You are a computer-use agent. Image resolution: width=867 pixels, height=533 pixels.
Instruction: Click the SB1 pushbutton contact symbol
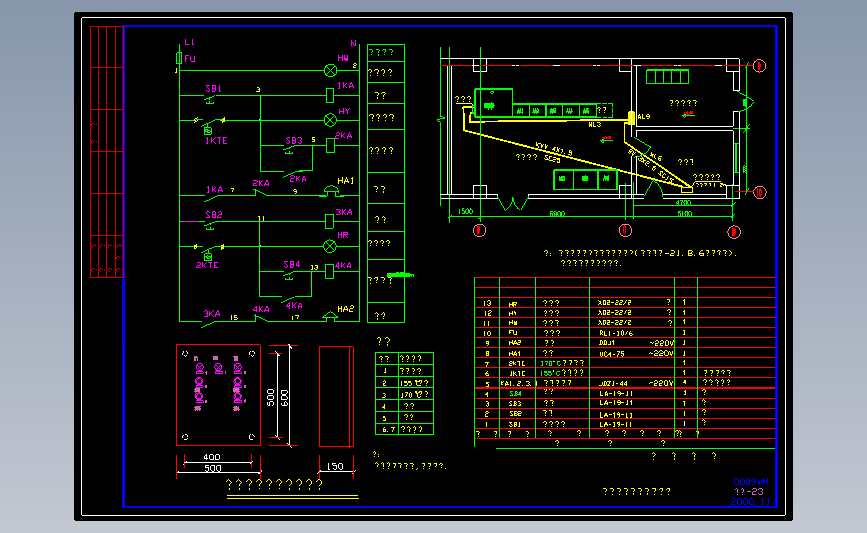click(211, 98)
